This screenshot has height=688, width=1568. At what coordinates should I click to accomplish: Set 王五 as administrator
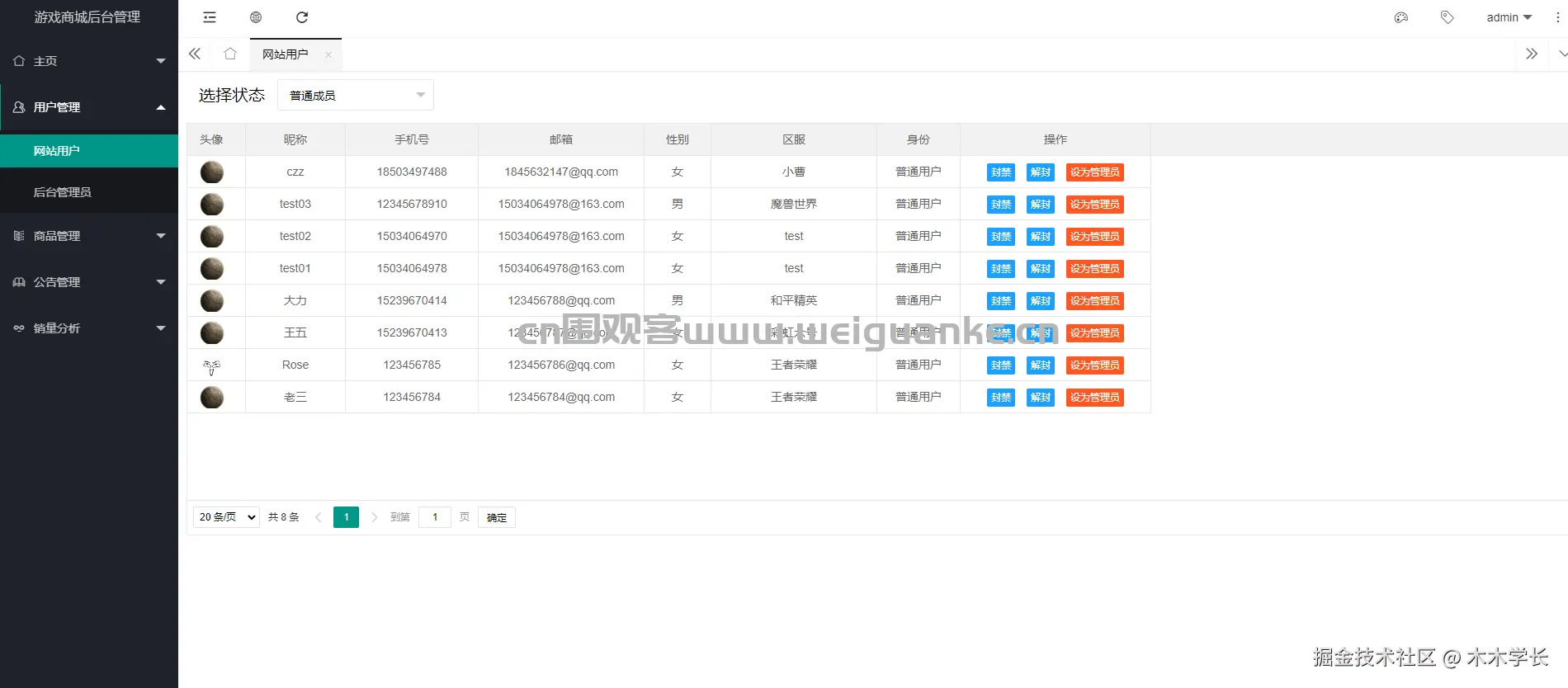click(1095, 333)
